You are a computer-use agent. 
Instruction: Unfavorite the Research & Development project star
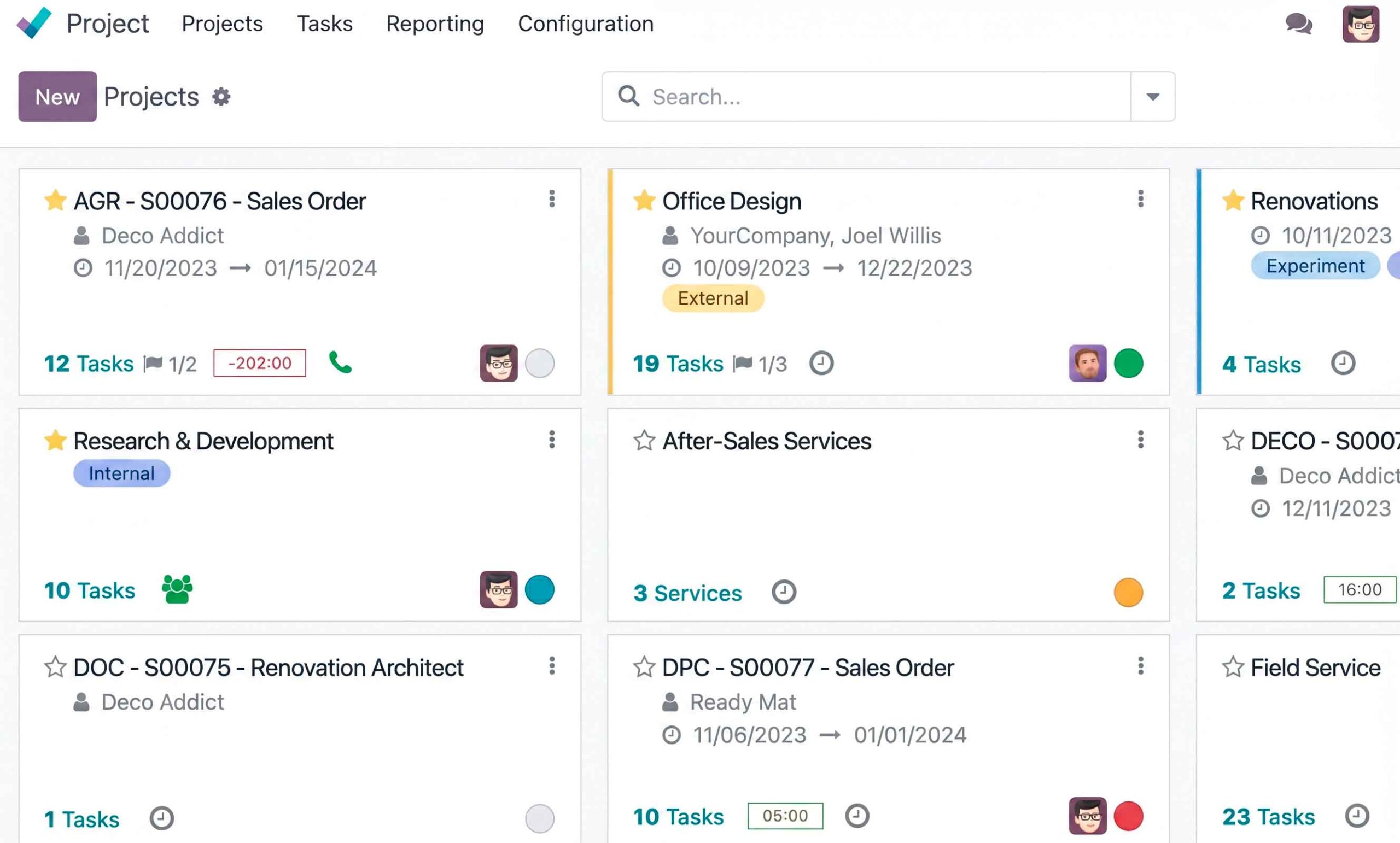click(x=56, y=440)
